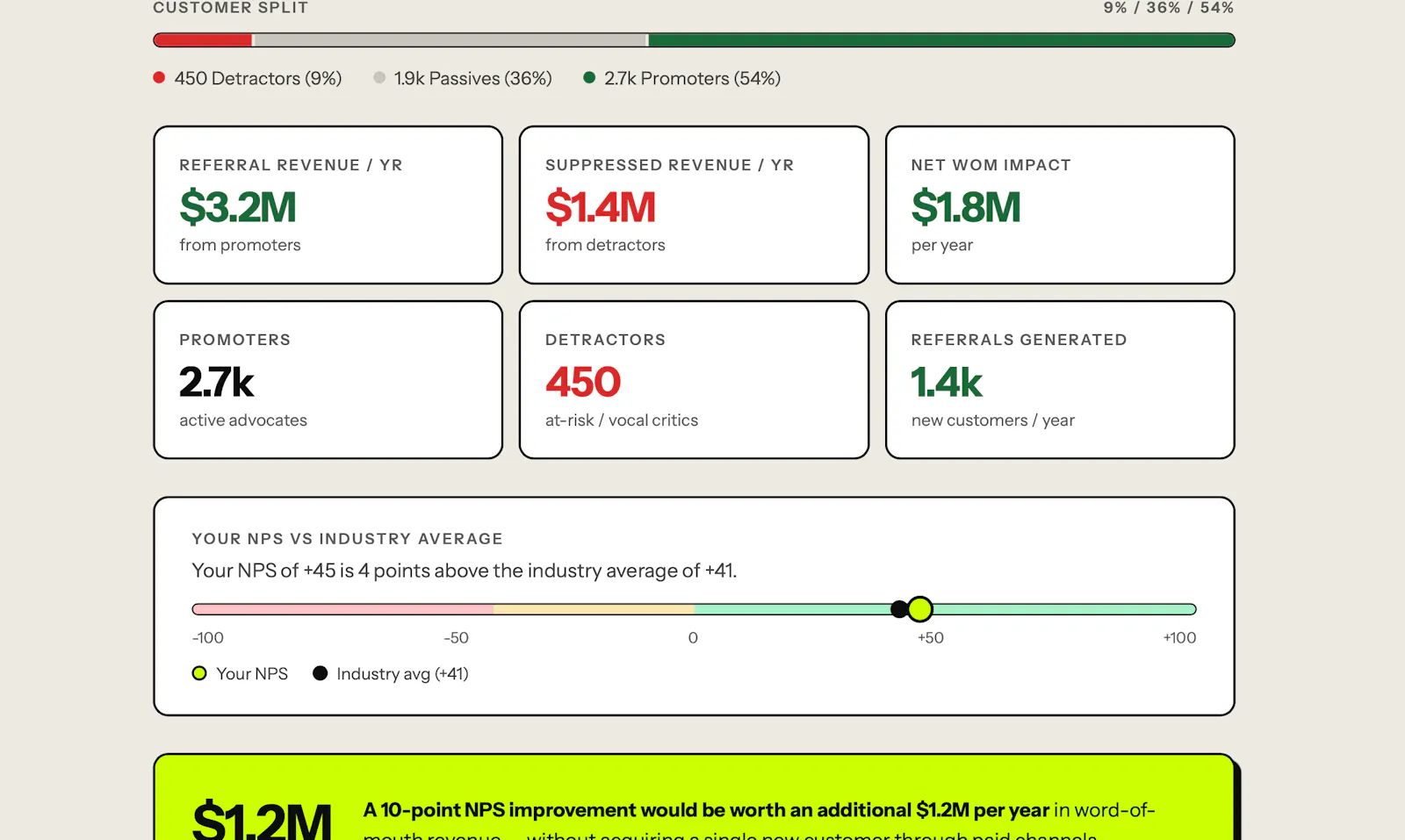Click the green promoters segment of split bar
The height and width of the screenshot is (840, 1405).
pos(941,39)
